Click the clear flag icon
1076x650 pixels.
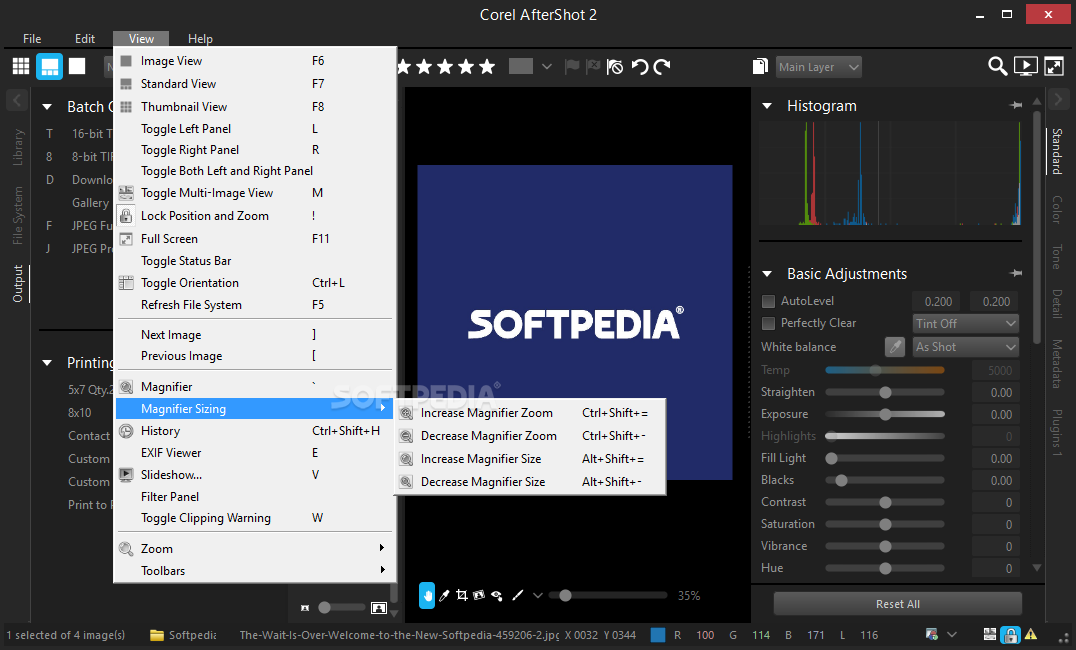point(615,67)
